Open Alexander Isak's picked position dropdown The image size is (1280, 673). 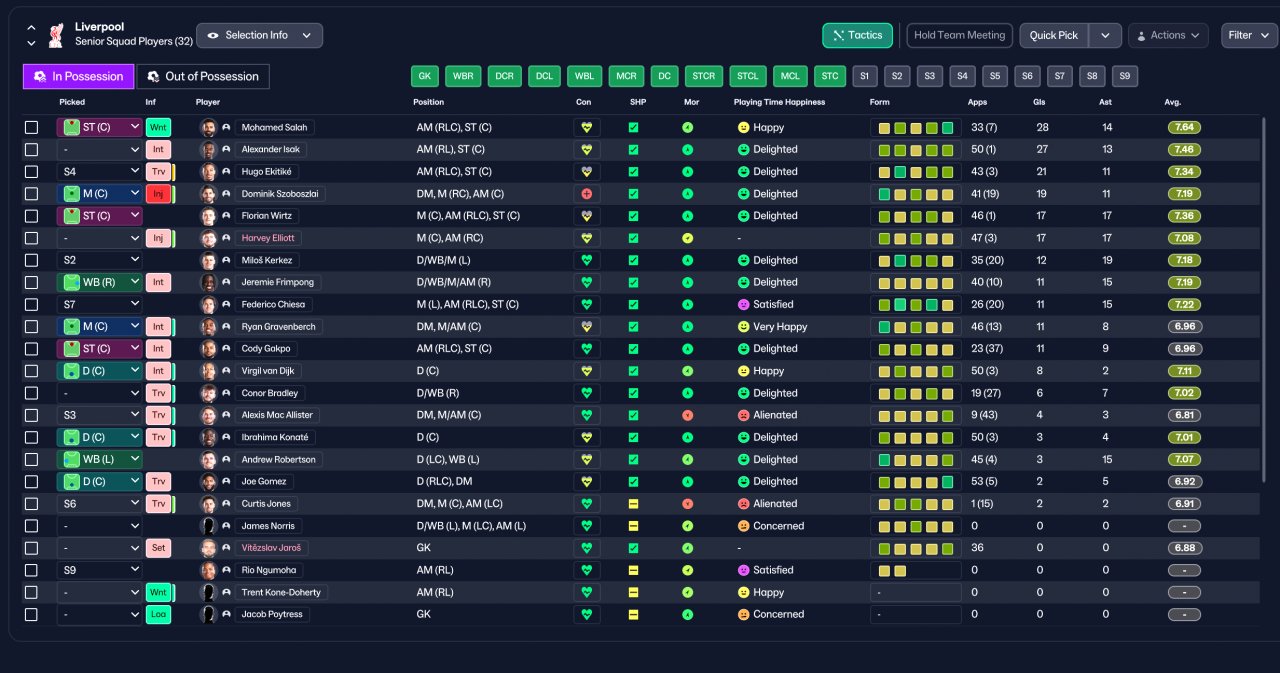tap(99, 150)
